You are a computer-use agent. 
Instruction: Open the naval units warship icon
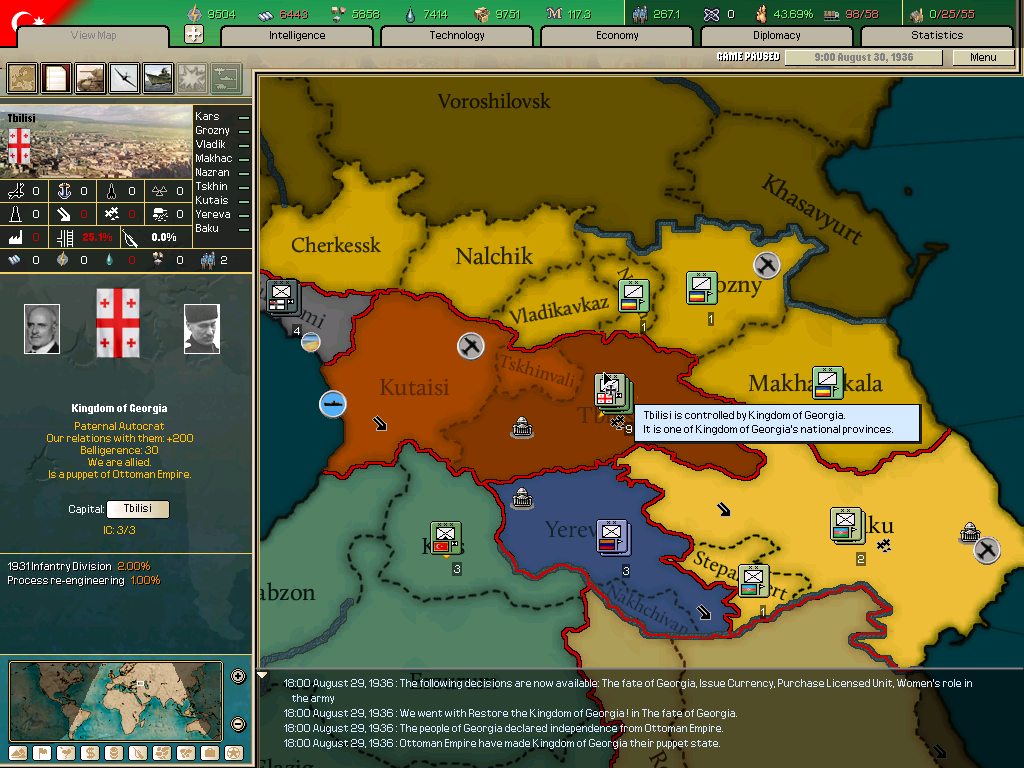coord(158,77)
